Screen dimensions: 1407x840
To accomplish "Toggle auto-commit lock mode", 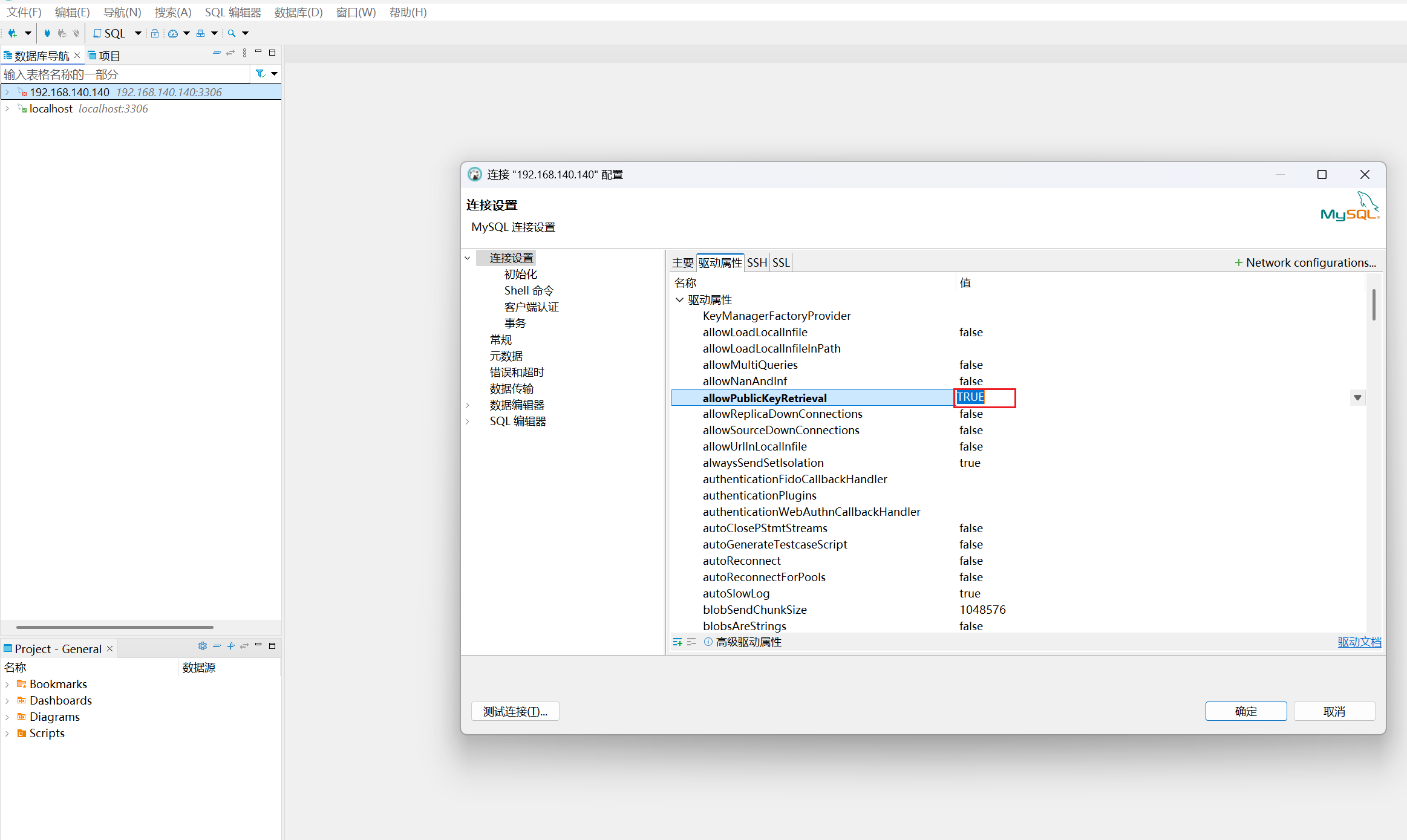I will pyautogui.click(x=155, y=33).
